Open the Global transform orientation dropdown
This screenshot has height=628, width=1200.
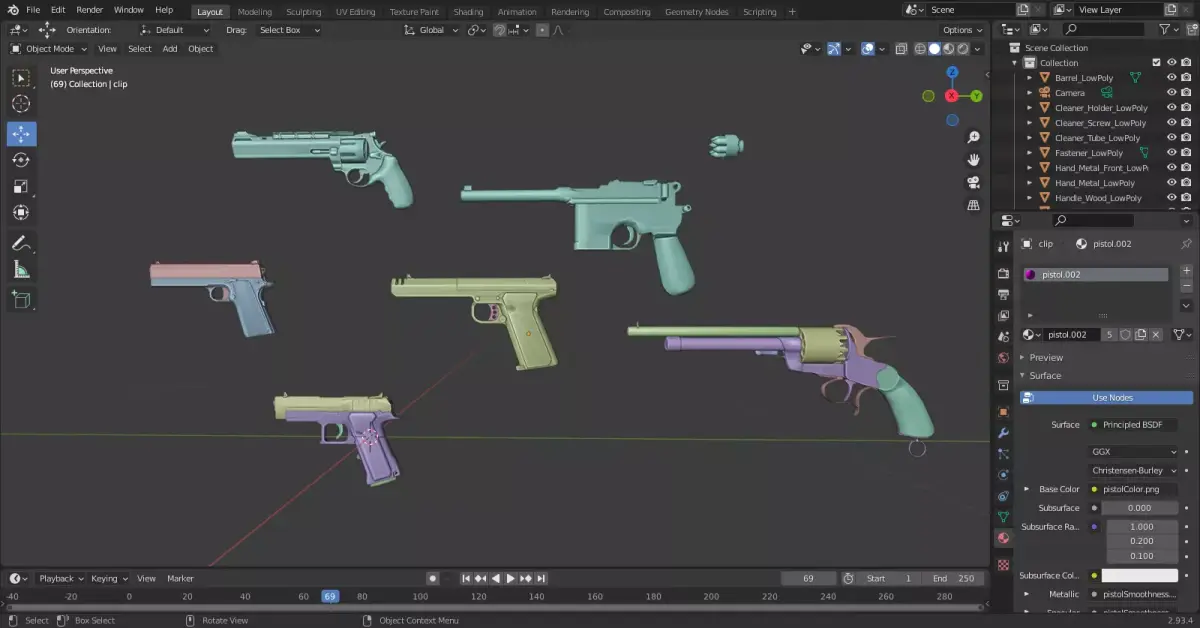pyautogui.click(x=431, y=30)
